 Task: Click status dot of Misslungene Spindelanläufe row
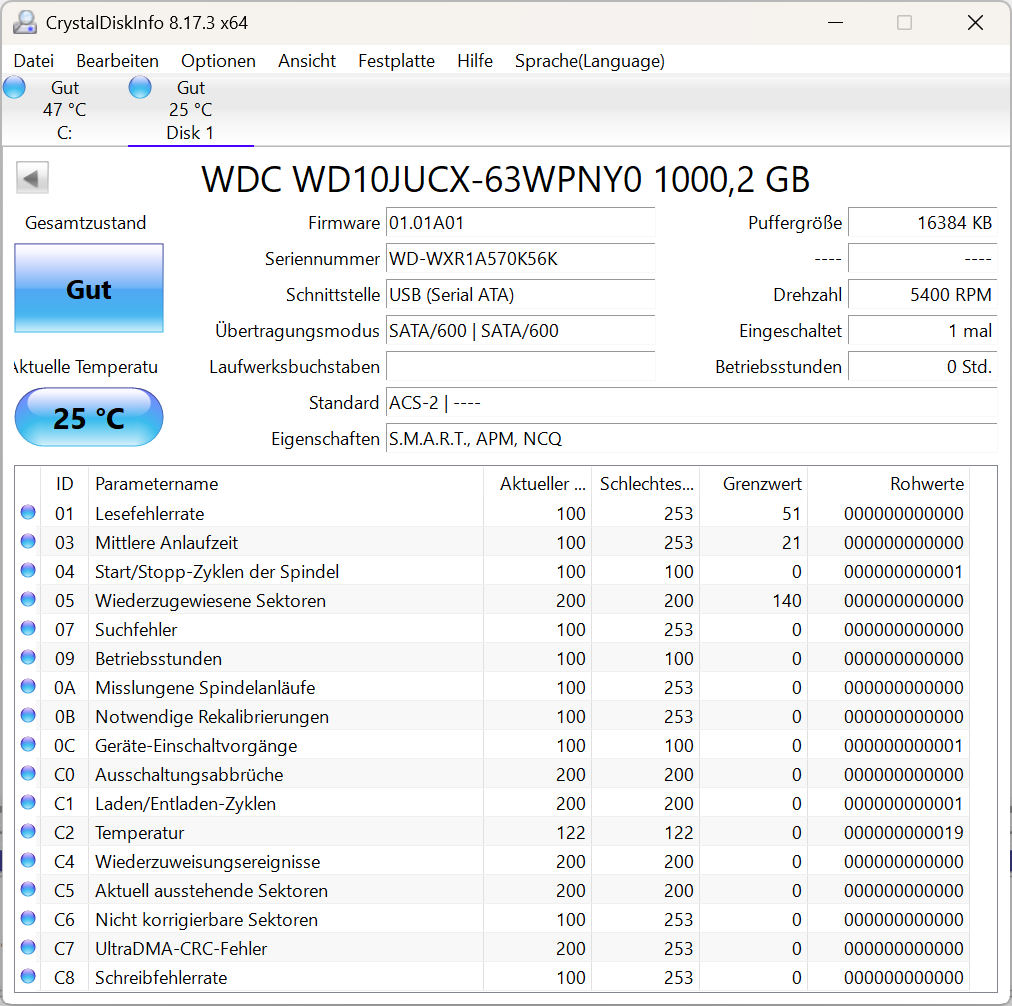[28, 687]
